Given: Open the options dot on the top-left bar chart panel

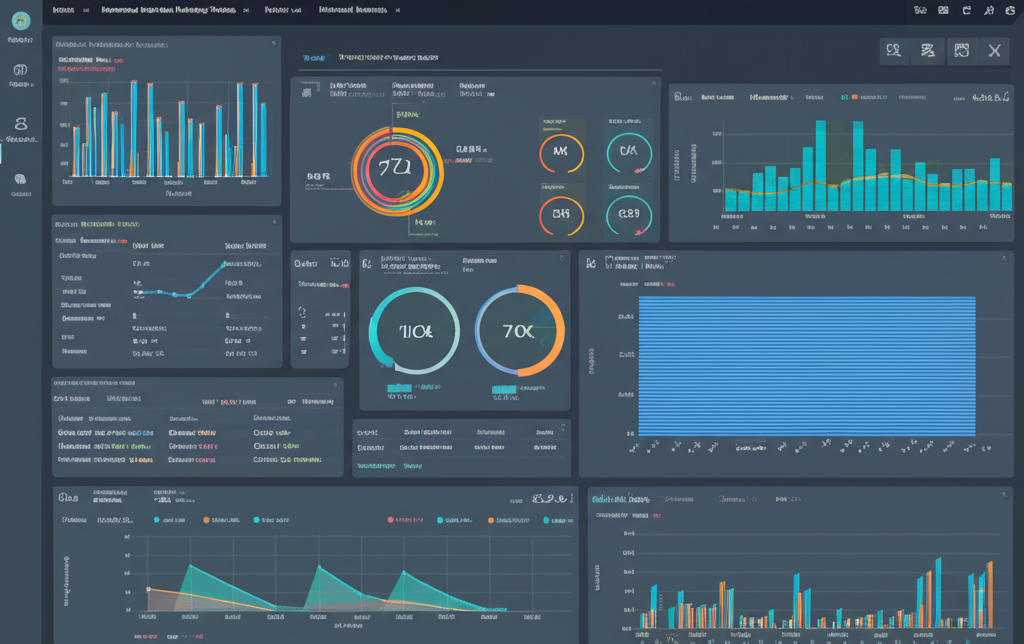Looking at the screenshot, I should [273, 44].
